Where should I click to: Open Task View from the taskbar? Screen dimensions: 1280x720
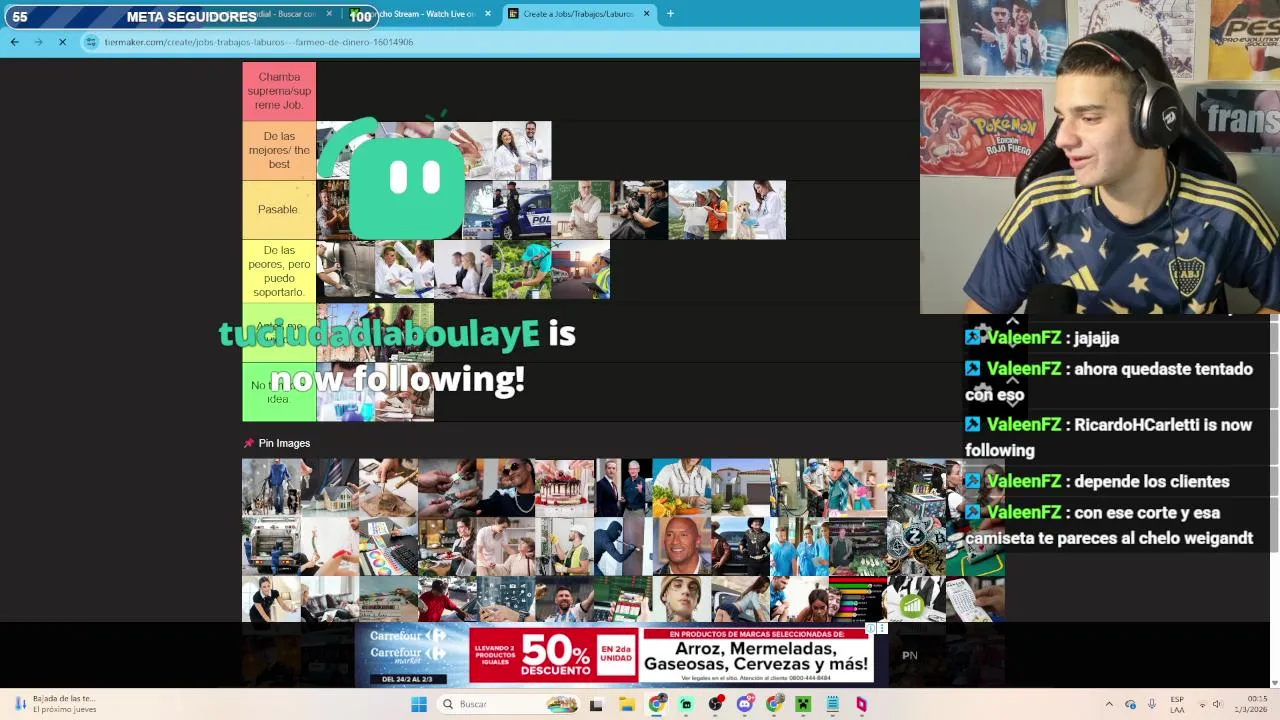pyautogui.click(x=596, y=704)
